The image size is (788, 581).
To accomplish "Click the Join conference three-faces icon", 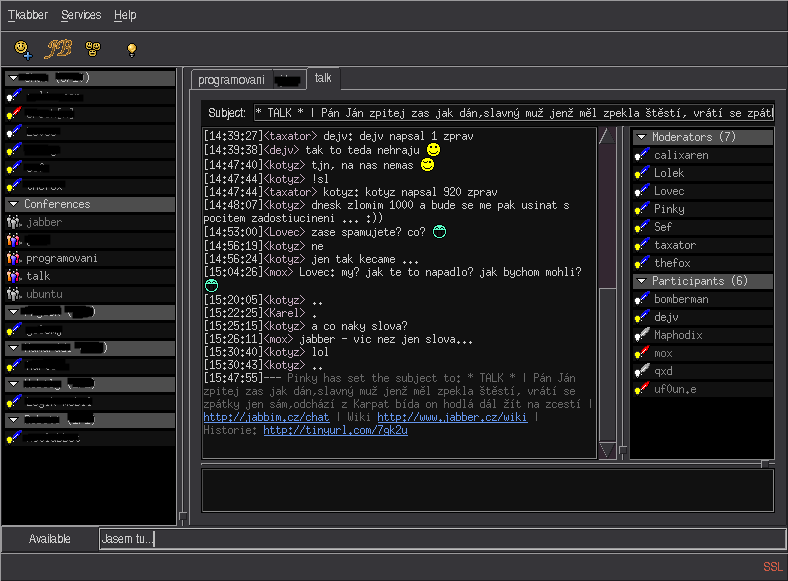I will (x=93, y=49).
